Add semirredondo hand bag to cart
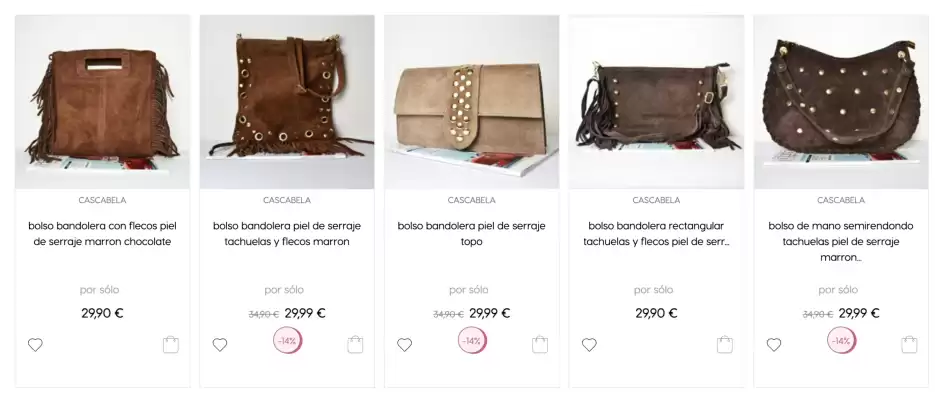935x400 pixels. tap(909, 345)
